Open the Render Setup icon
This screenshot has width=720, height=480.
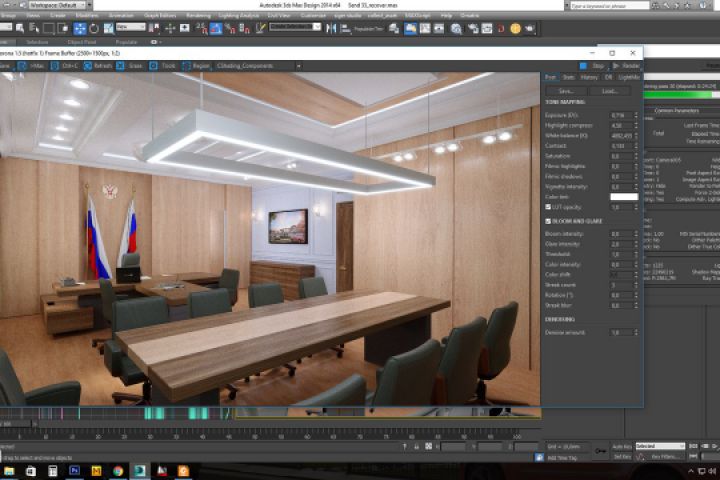point(472,28)
